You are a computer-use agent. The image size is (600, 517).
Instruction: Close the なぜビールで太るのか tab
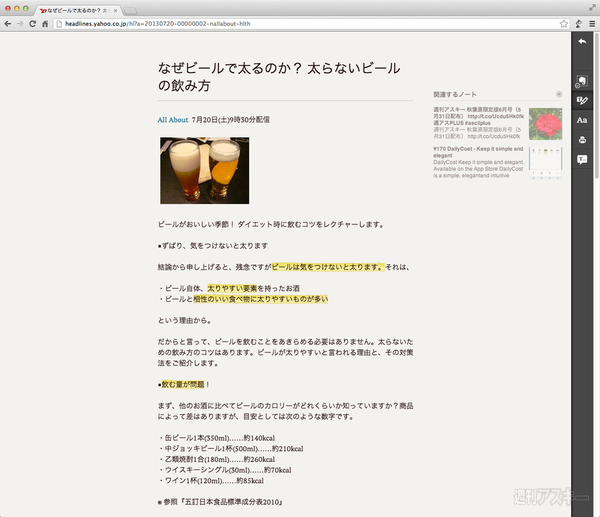click(115, 11)
